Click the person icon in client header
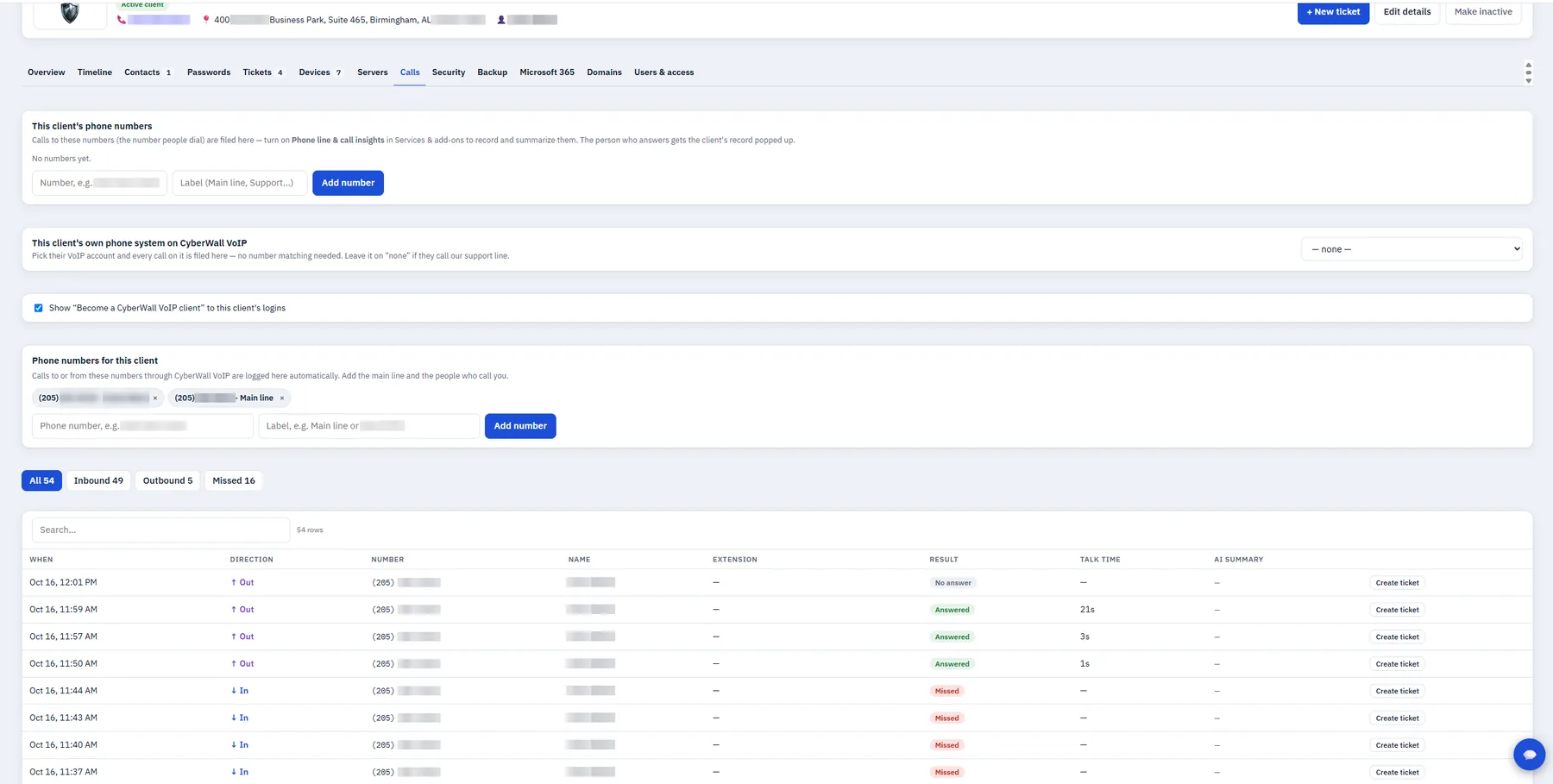 coord(501,20)
